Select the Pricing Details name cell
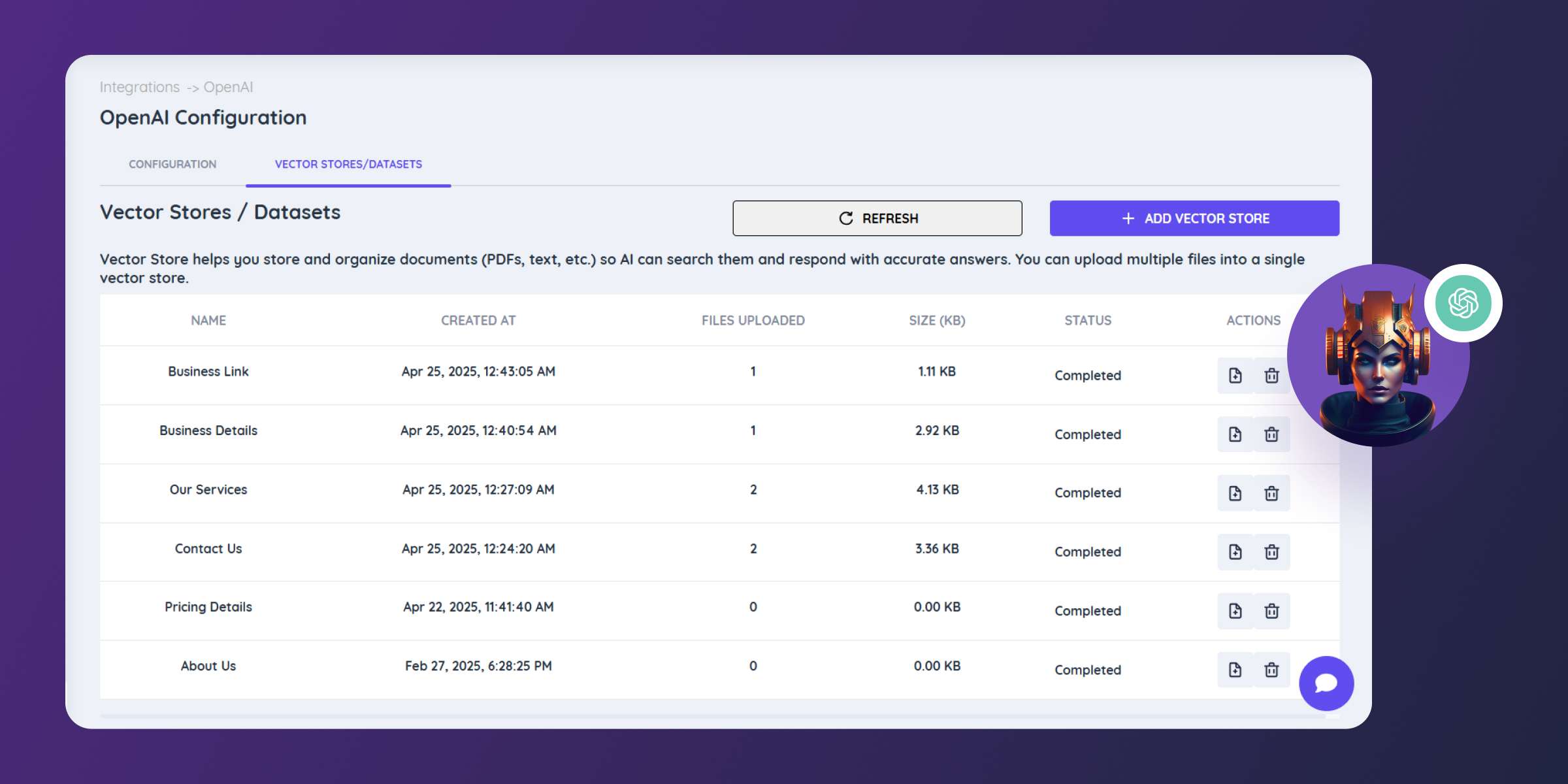The image size is (1568, 784). point(208,607)
